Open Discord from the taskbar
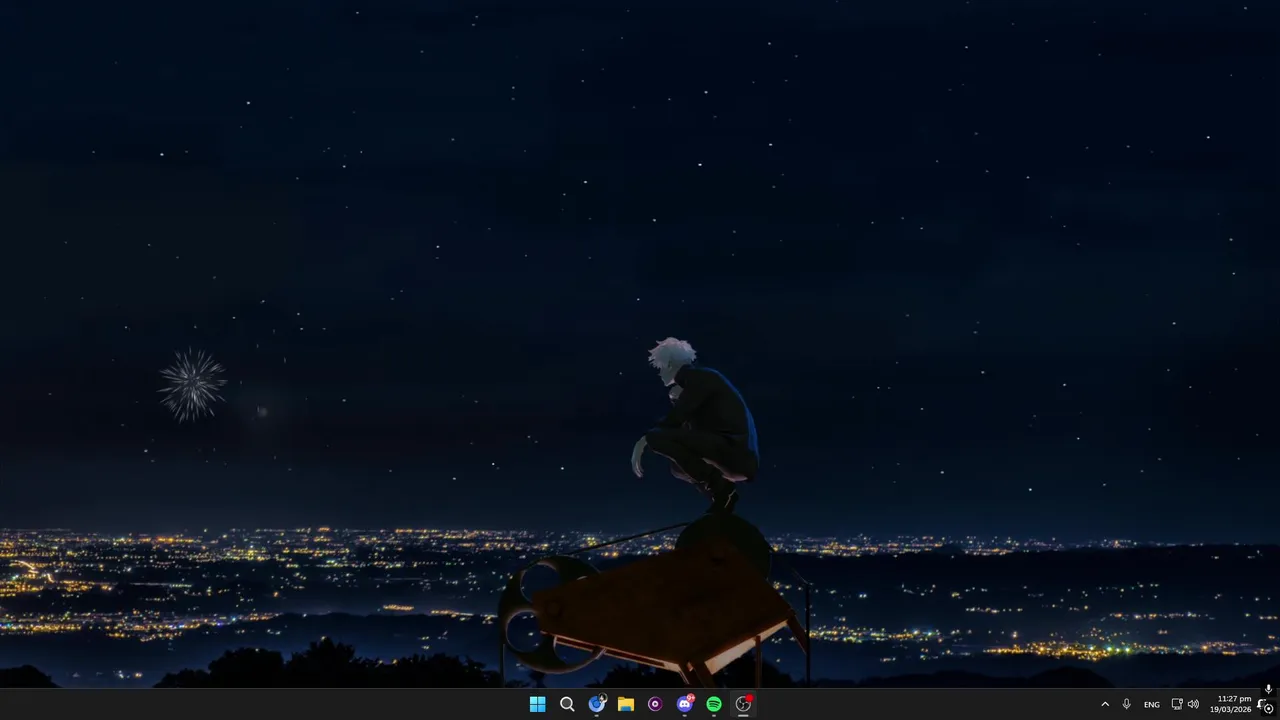The image size is (1280, 720). [685, 704]
